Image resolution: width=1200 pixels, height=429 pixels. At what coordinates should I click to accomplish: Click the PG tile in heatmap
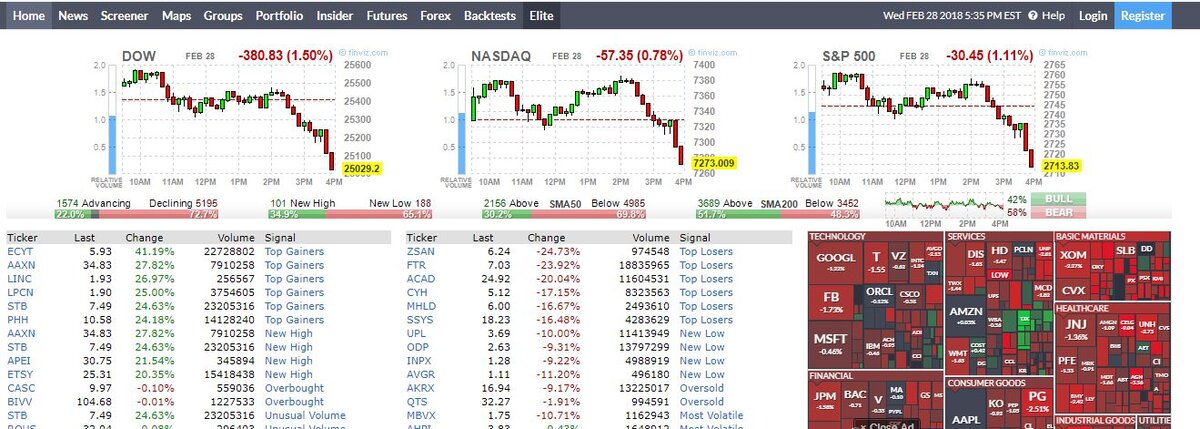coord(1038,402)
